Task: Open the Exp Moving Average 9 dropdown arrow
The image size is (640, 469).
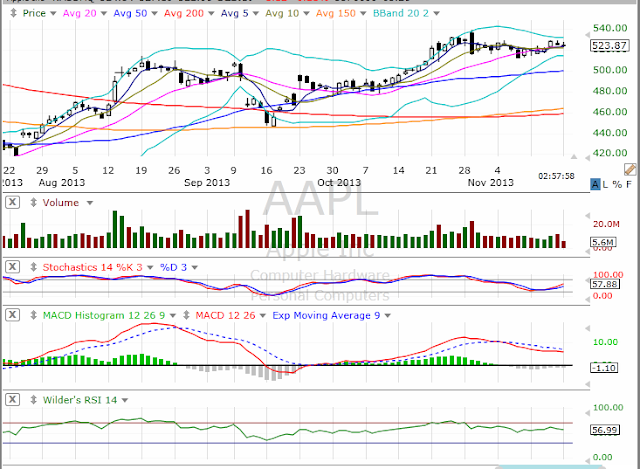Action: [x=388, y=316]
